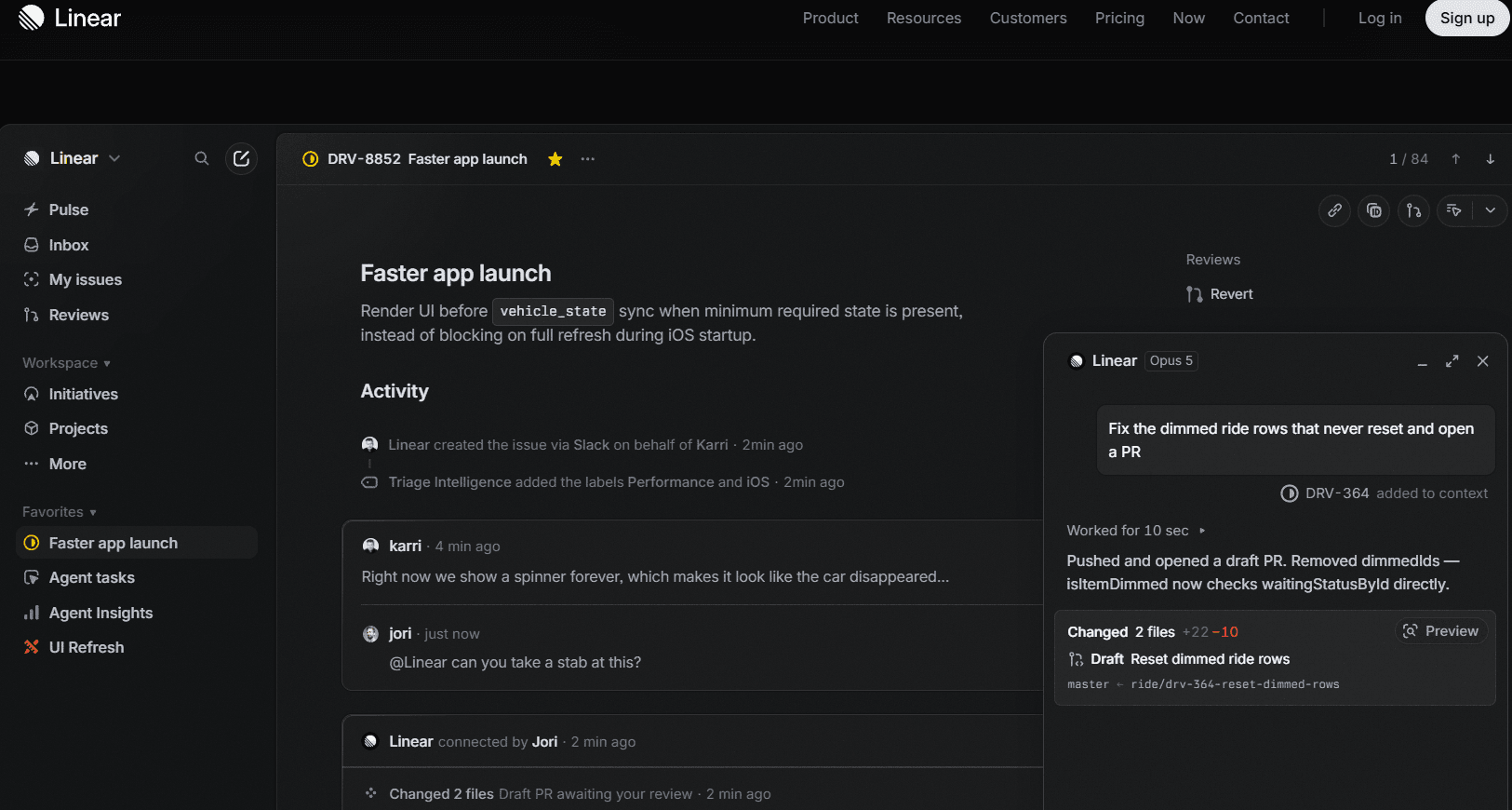Collapse the Workspace section
The height and width of the screenshot is (810, 1512).
click(x=67, y=363)
